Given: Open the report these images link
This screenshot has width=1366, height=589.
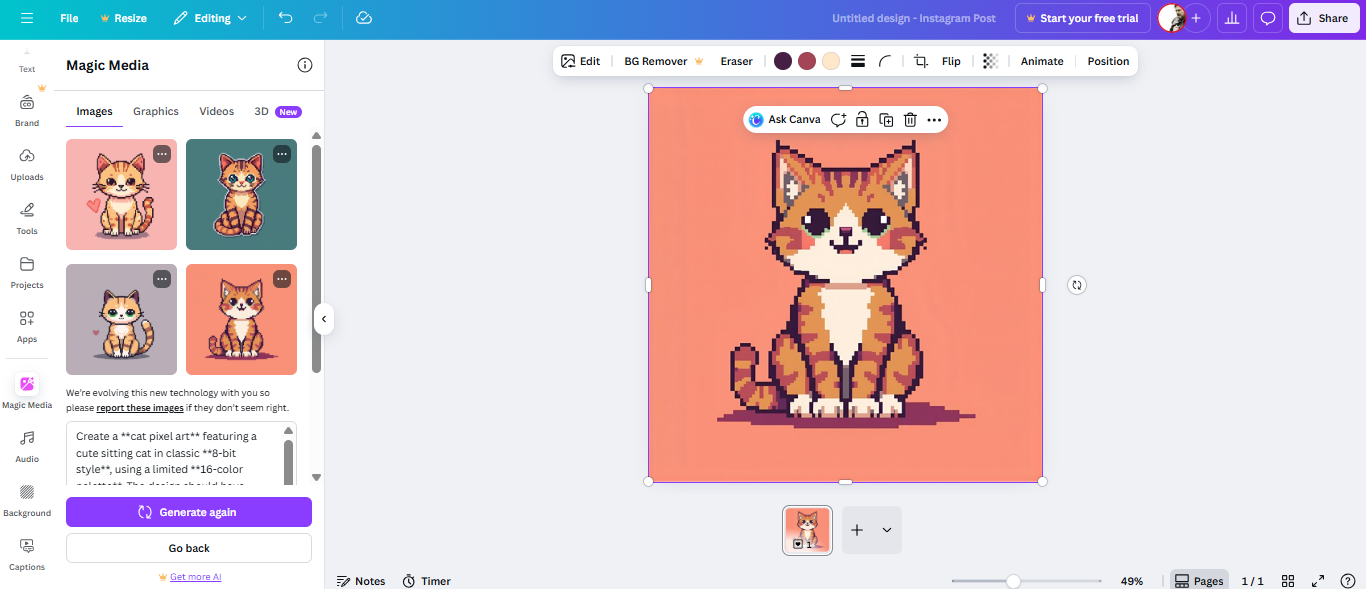Looking at the screenshot, I should [x=140, y=408].
